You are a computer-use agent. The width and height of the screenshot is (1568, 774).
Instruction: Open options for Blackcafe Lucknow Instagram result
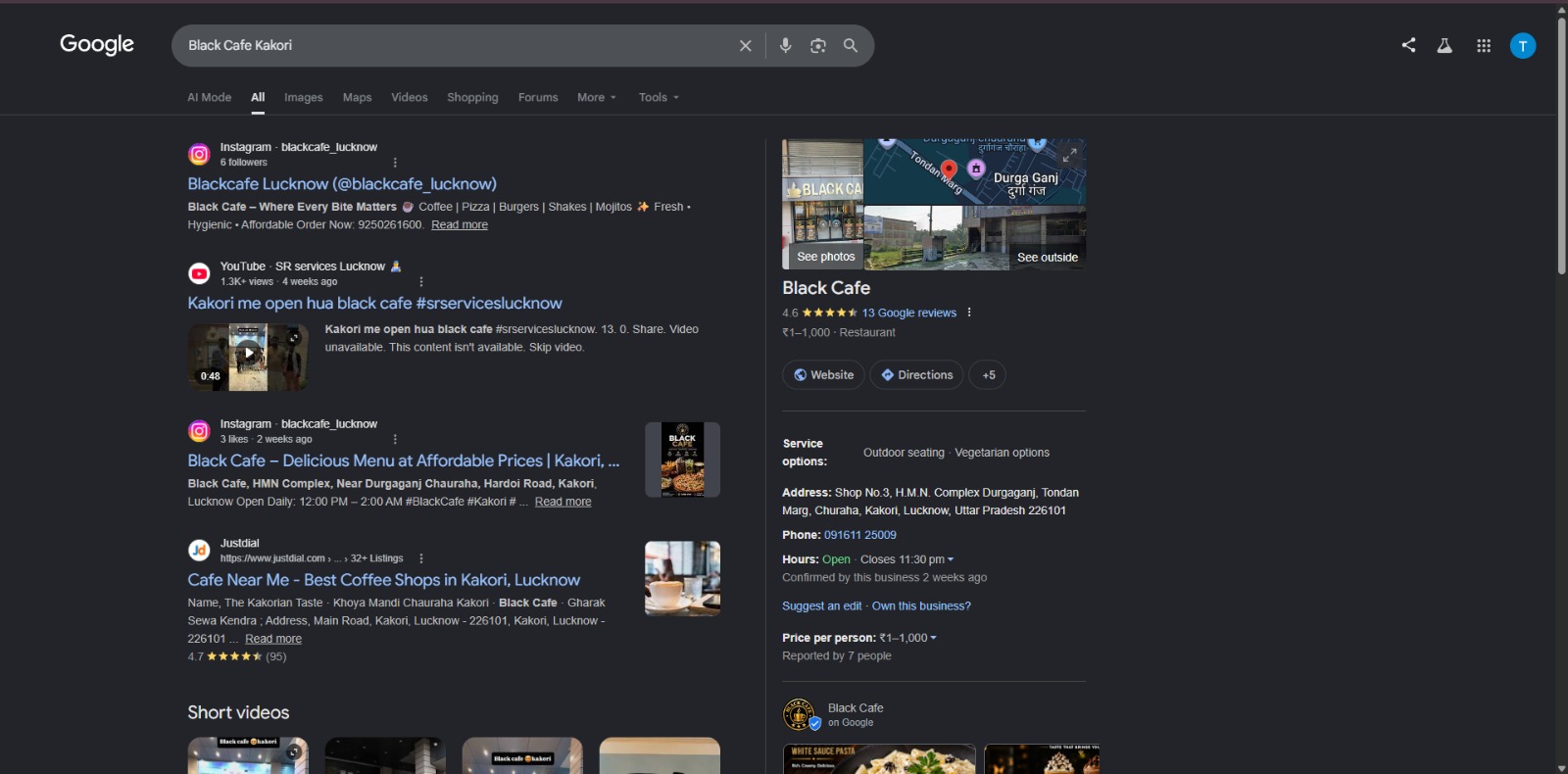pos(395,163)
